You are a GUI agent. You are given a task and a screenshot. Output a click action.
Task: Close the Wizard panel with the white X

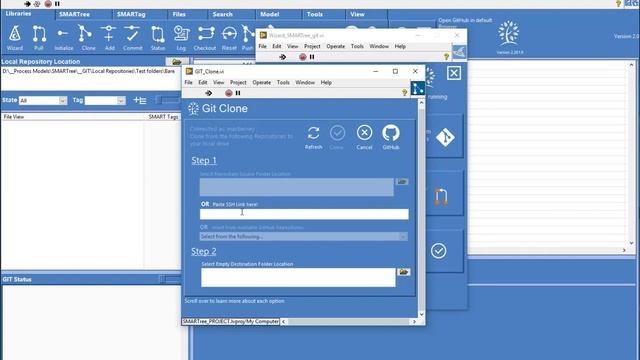(454, 73)
